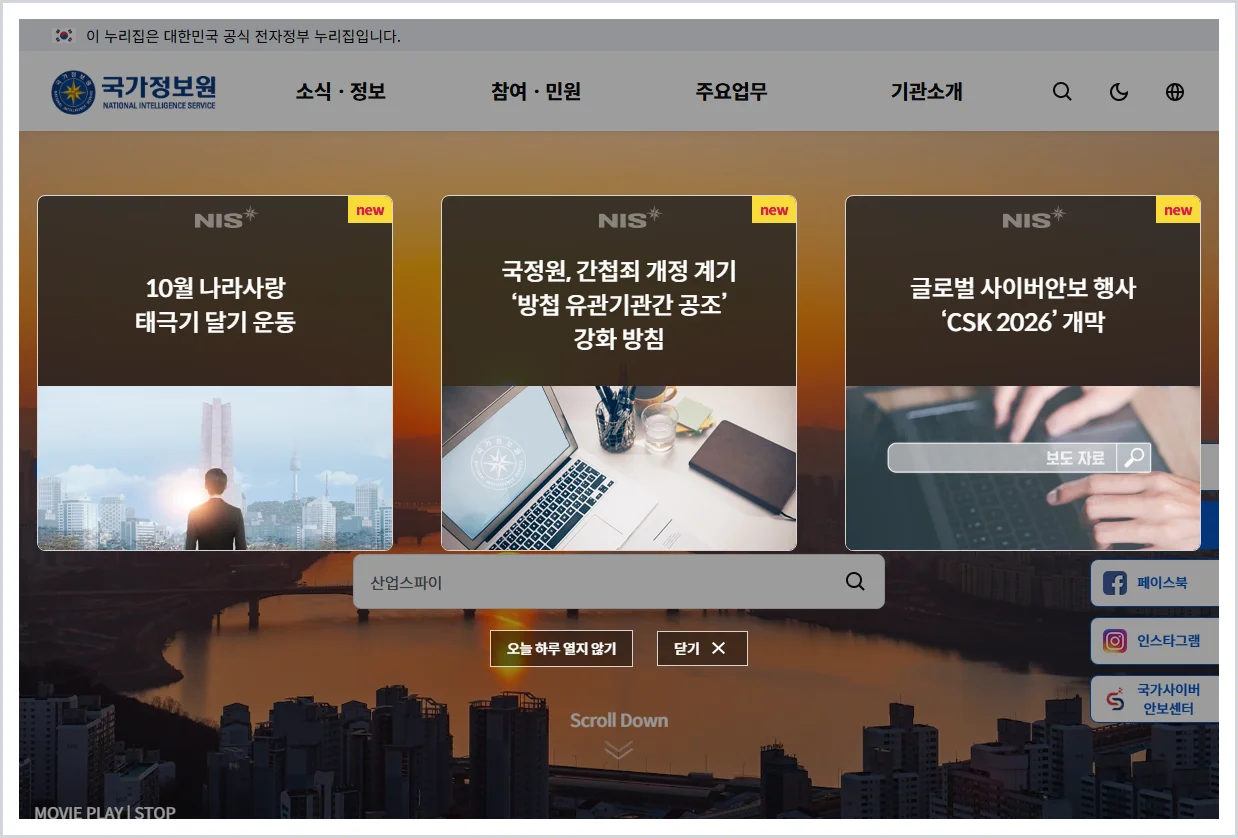Open 국가사이버 안보센터 link
Viewport: 1238px width, 838px height.
(x=1155, y=699)
